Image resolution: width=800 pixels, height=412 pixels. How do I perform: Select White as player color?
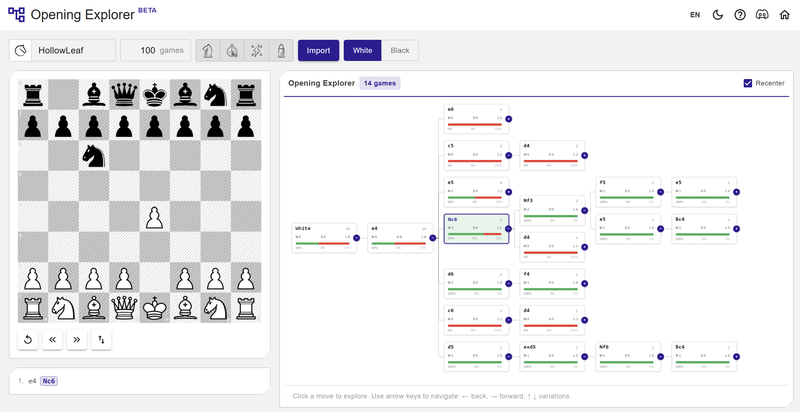[x=362, y=50]
